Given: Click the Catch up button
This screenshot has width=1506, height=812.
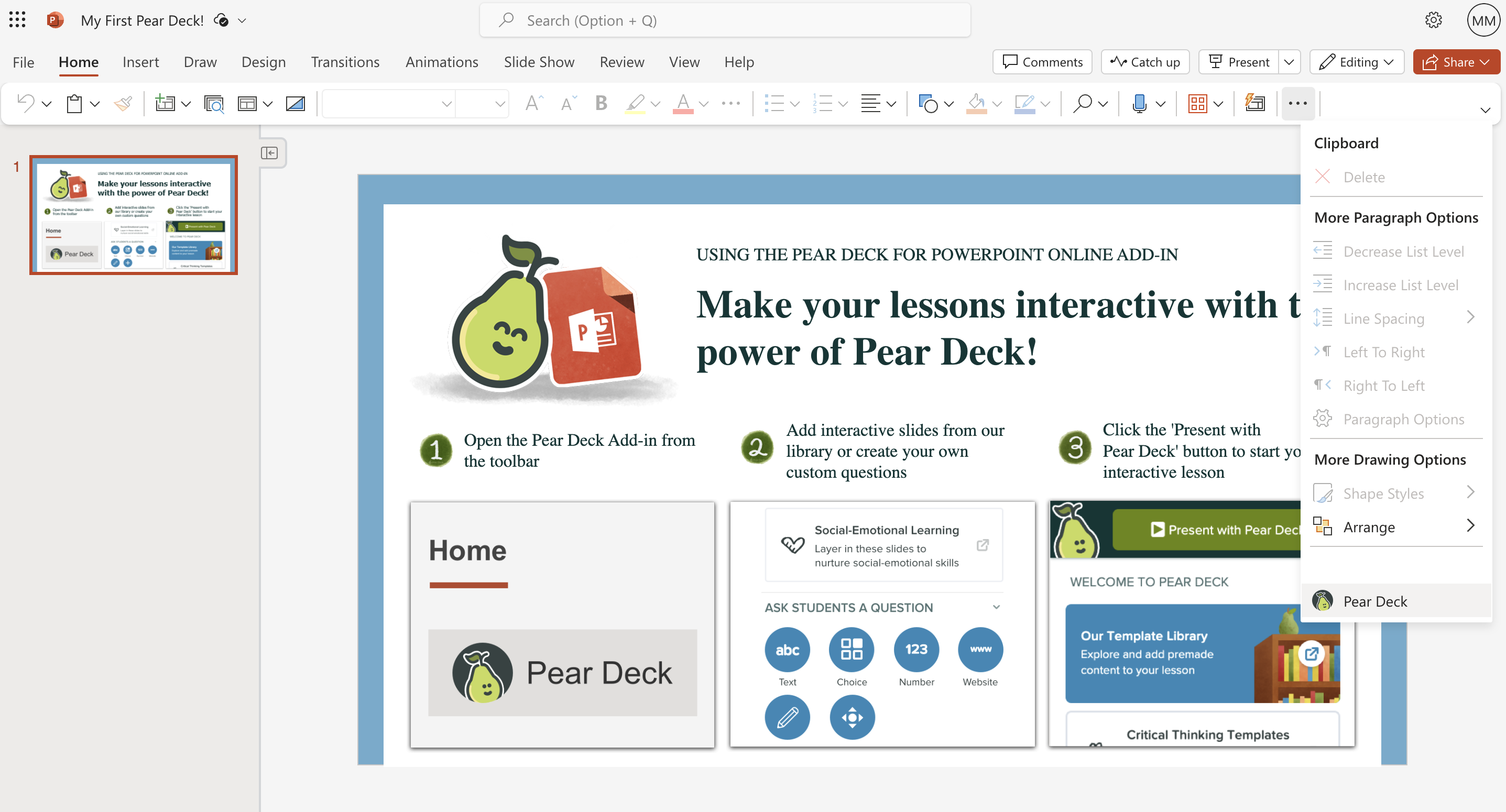Looking at the screenshot, I should pos(1145,62).
